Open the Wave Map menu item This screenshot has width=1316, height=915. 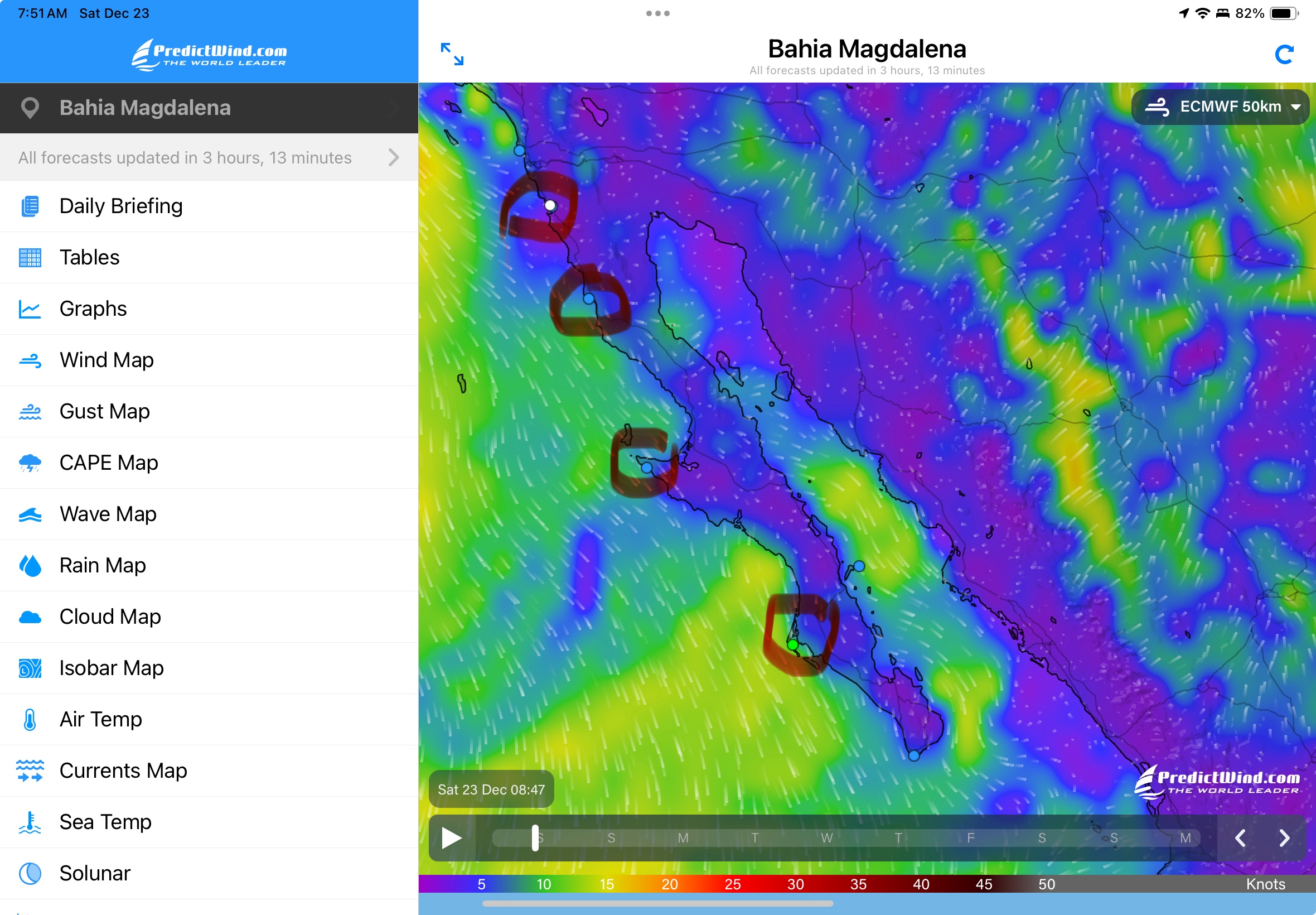108,514
